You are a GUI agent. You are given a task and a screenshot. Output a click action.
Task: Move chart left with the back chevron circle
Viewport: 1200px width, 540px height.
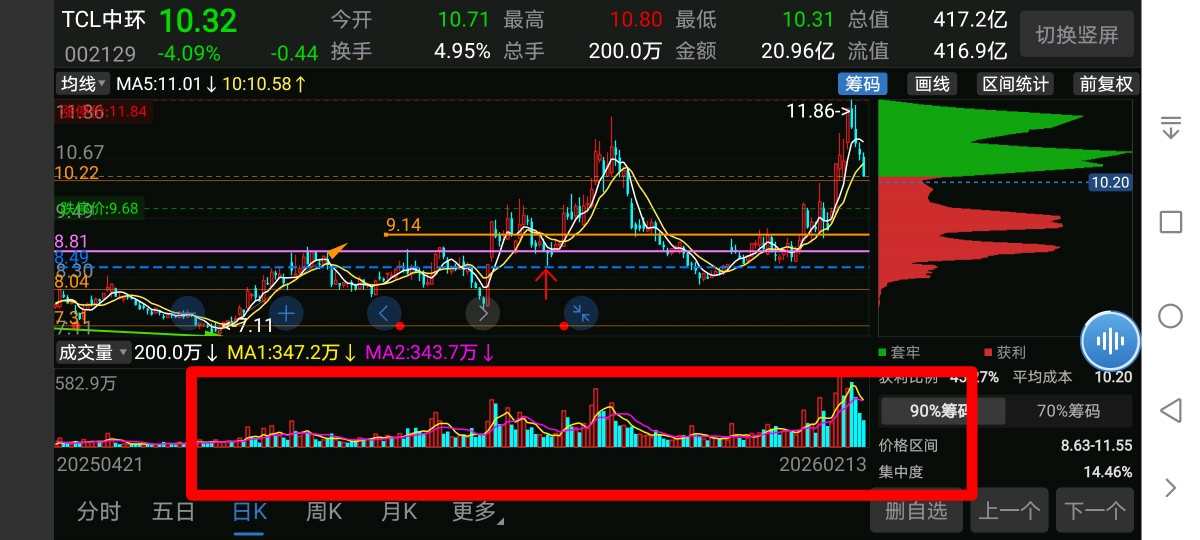[384, 313]
